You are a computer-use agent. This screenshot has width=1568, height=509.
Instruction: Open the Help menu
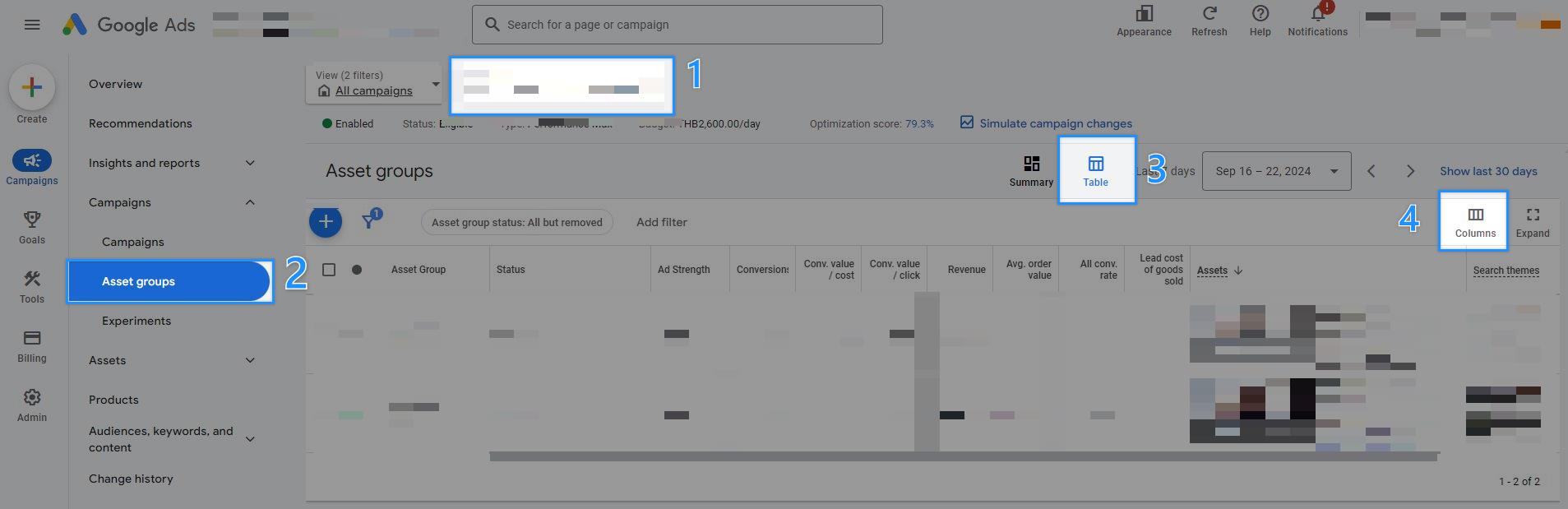[1260, 21]
